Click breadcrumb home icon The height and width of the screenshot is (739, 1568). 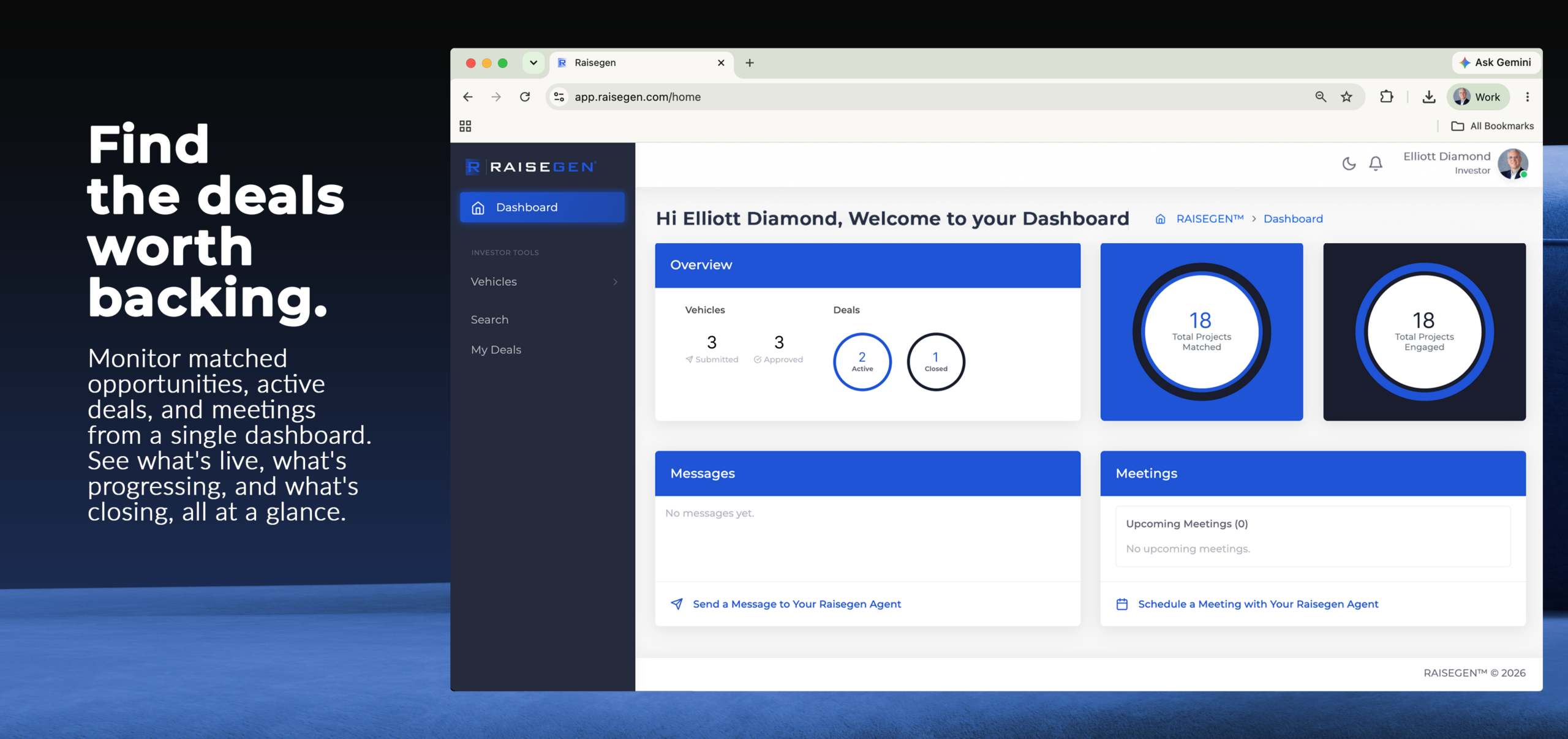(x=1160, y=219)
